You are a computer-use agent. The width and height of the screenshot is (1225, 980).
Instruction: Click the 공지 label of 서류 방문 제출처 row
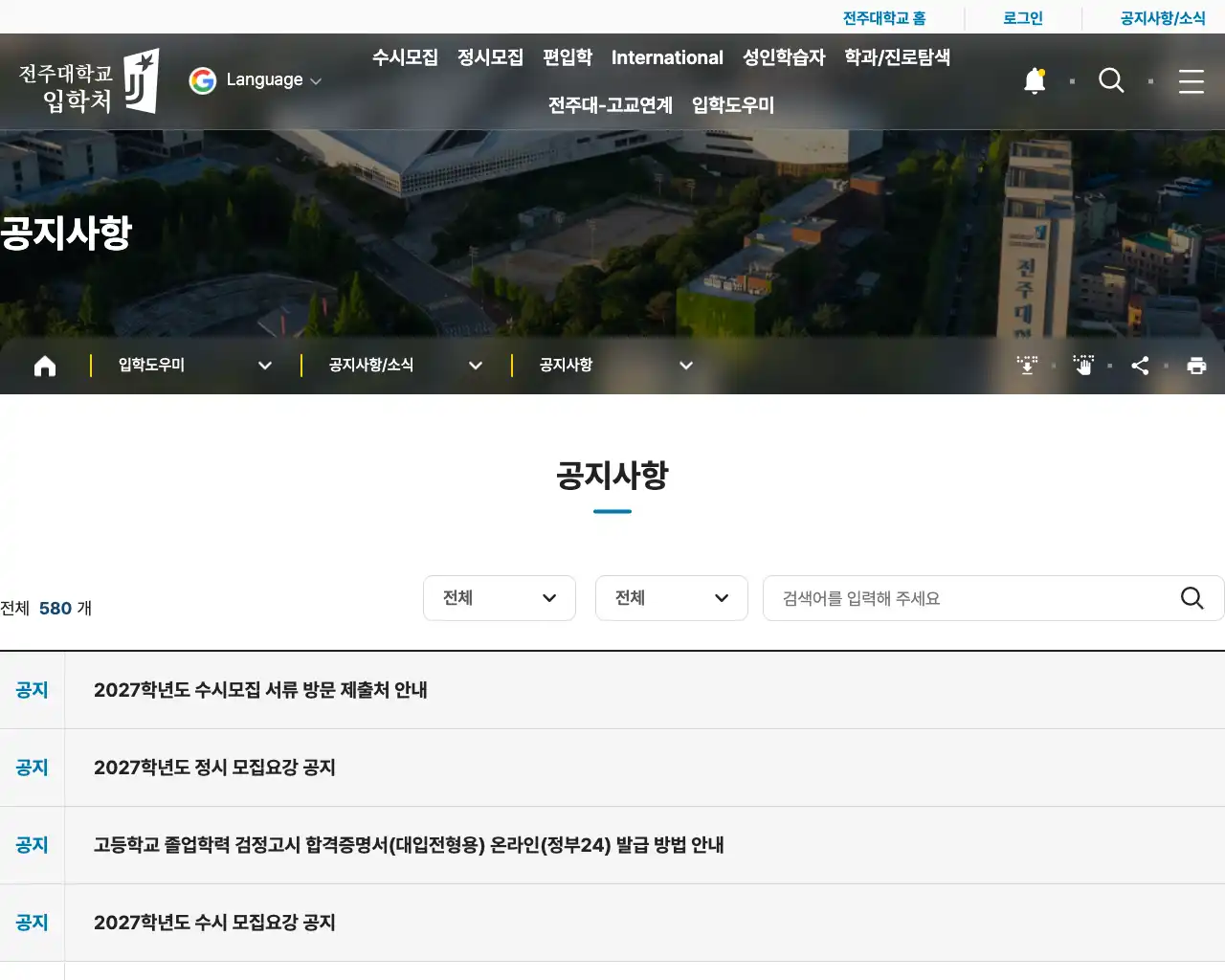point(32,690)
